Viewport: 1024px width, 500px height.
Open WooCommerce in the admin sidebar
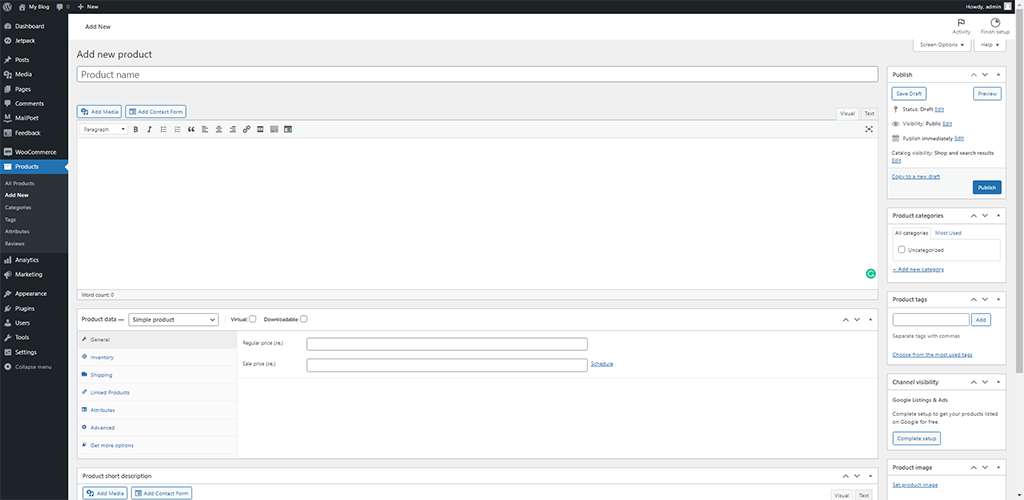35,152
